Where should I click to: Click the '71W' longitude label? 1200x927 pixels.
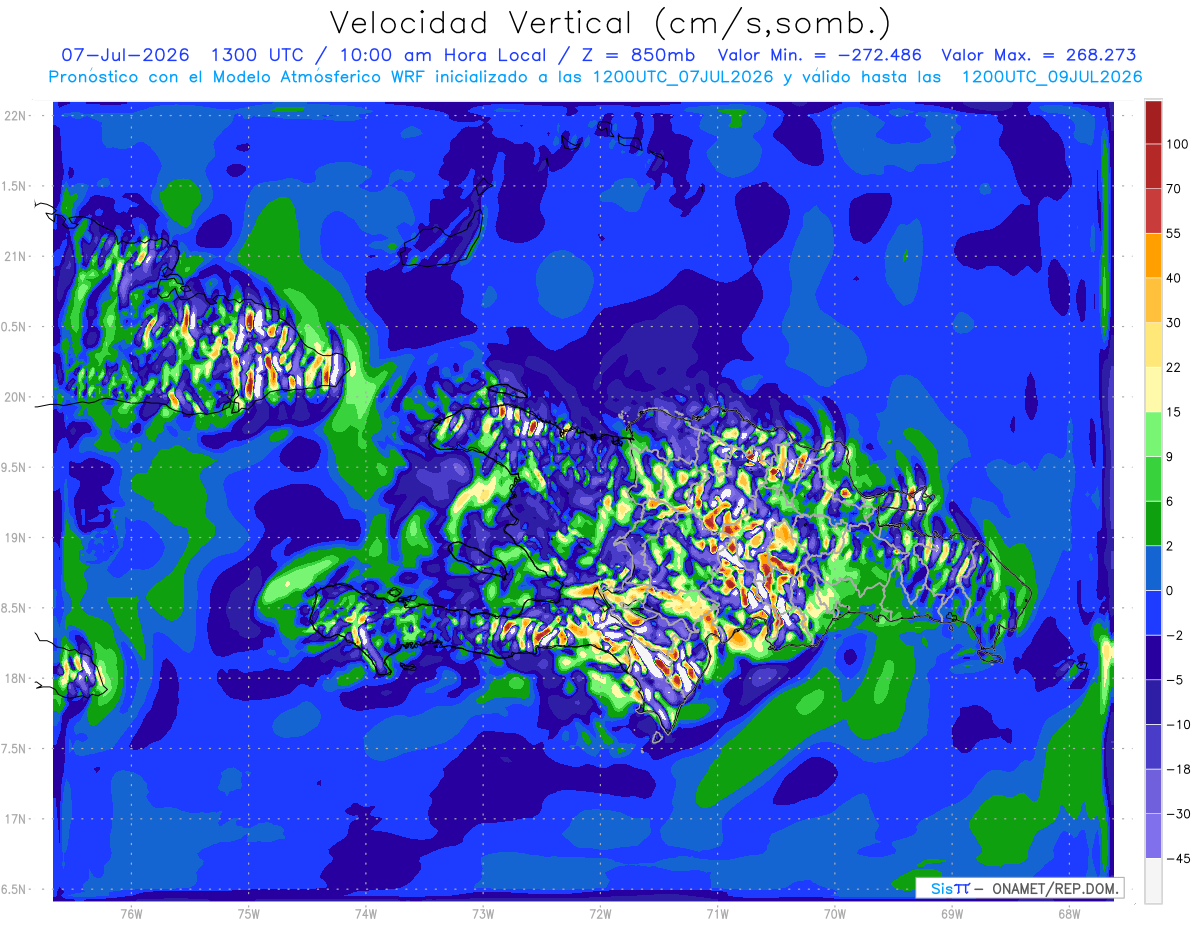(717, 914)
